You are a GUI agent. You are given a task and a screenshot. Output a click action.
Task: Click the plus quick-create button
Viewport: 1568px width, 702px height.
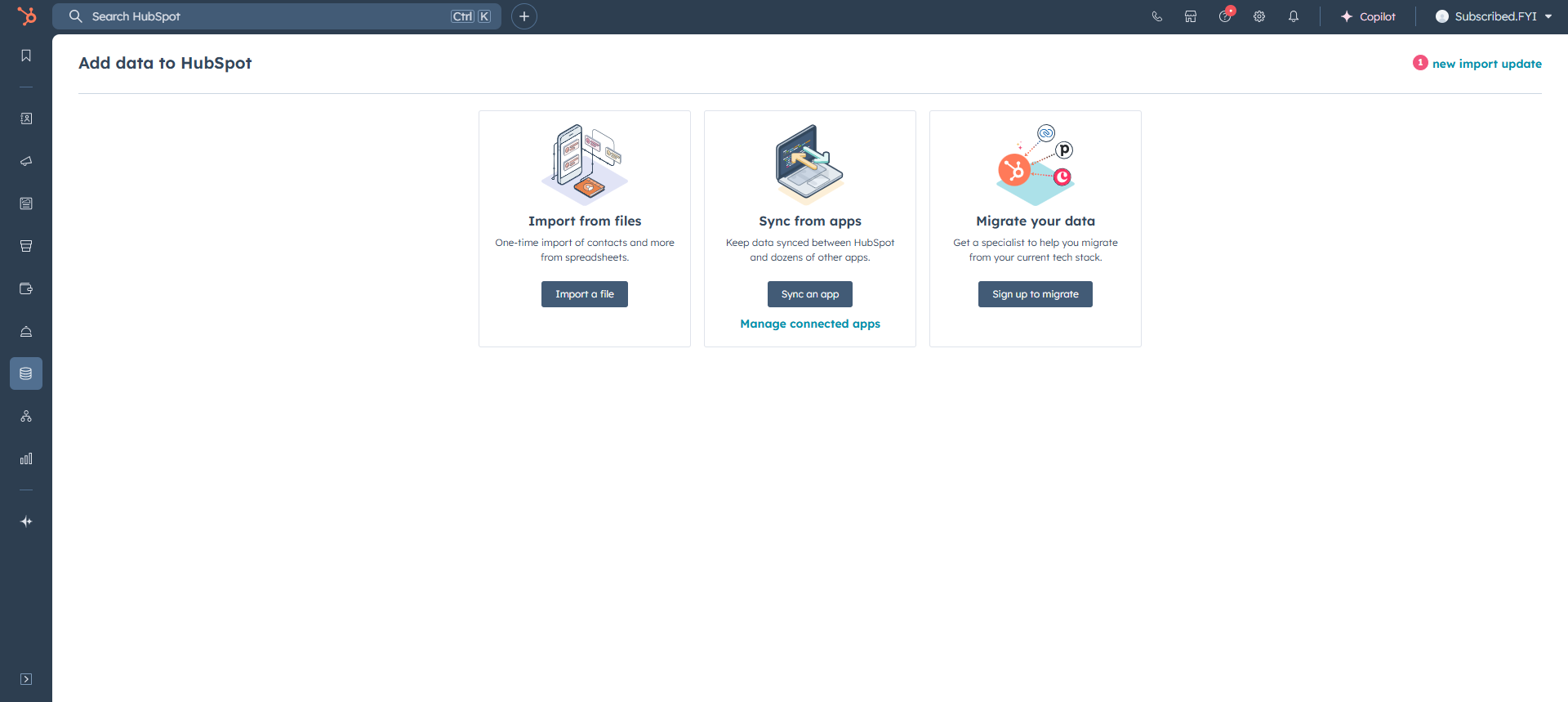pyautogui.click(x=524, y=16)
